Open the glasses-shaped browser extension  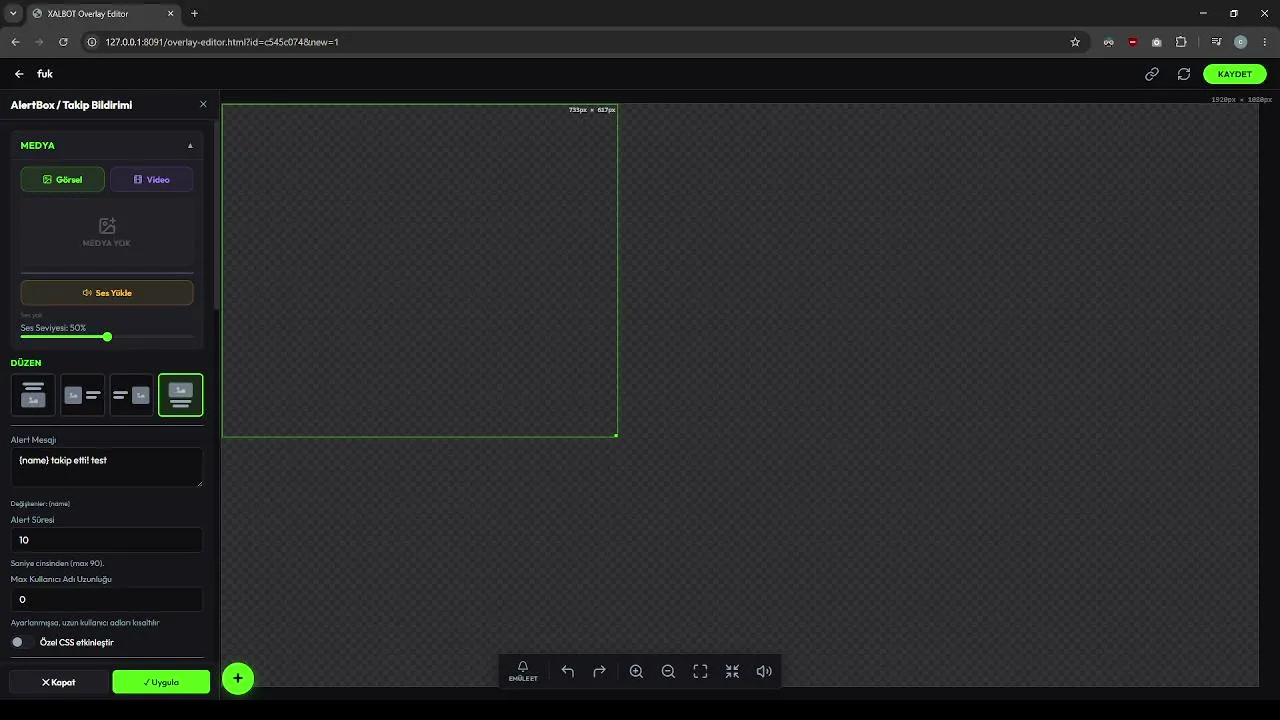point(1109,42)
